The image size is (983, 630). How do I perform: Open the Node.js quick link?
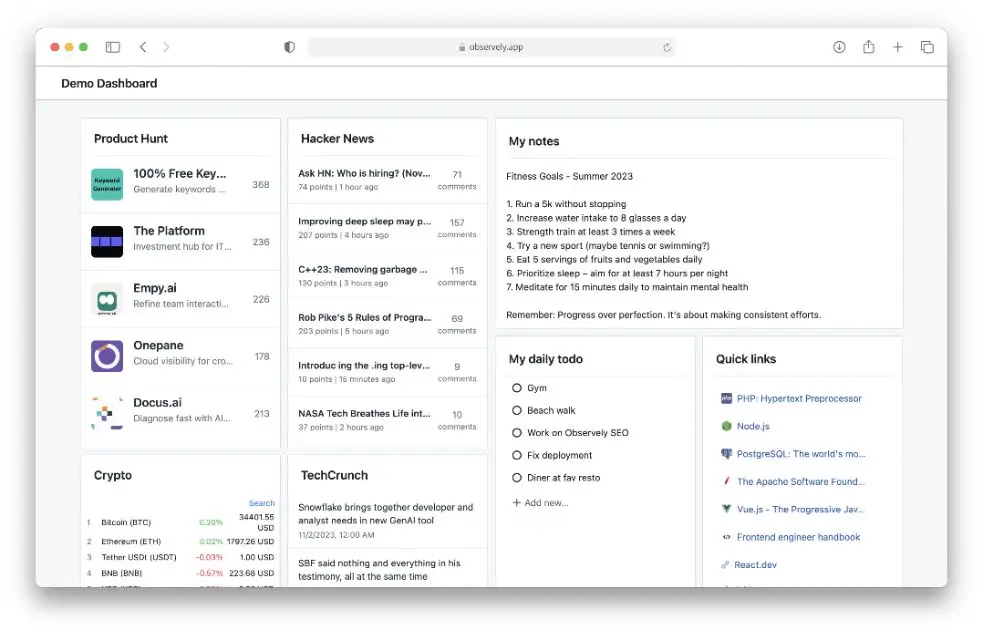[752, 426]
